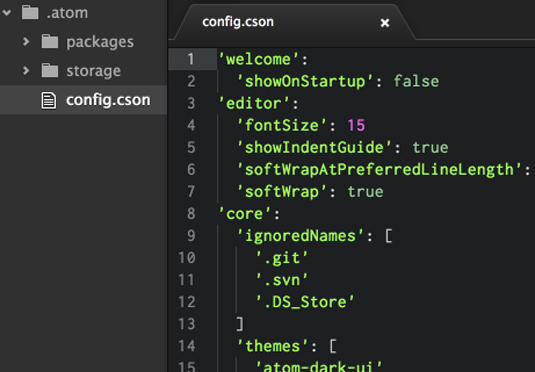The width and height of the screenshot is (535, 372).
Task: Click the fontSize value 15
Action: point(356,125)
